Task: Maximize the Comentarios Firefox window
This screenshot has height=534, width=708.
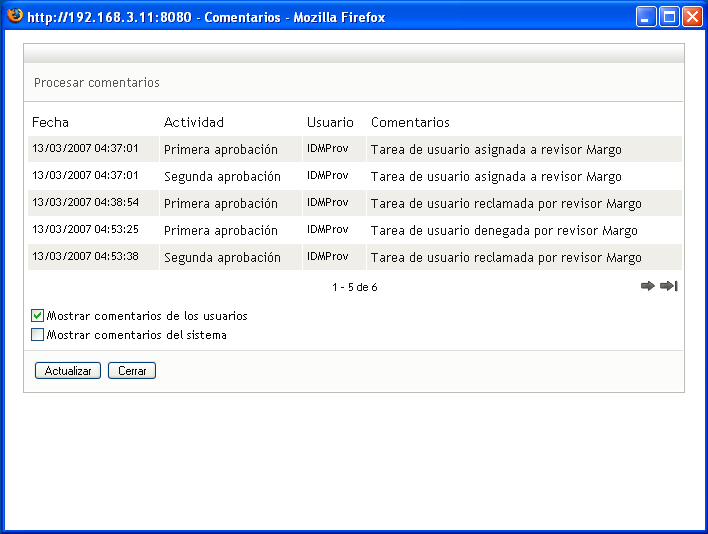Action: pos(669,17)
